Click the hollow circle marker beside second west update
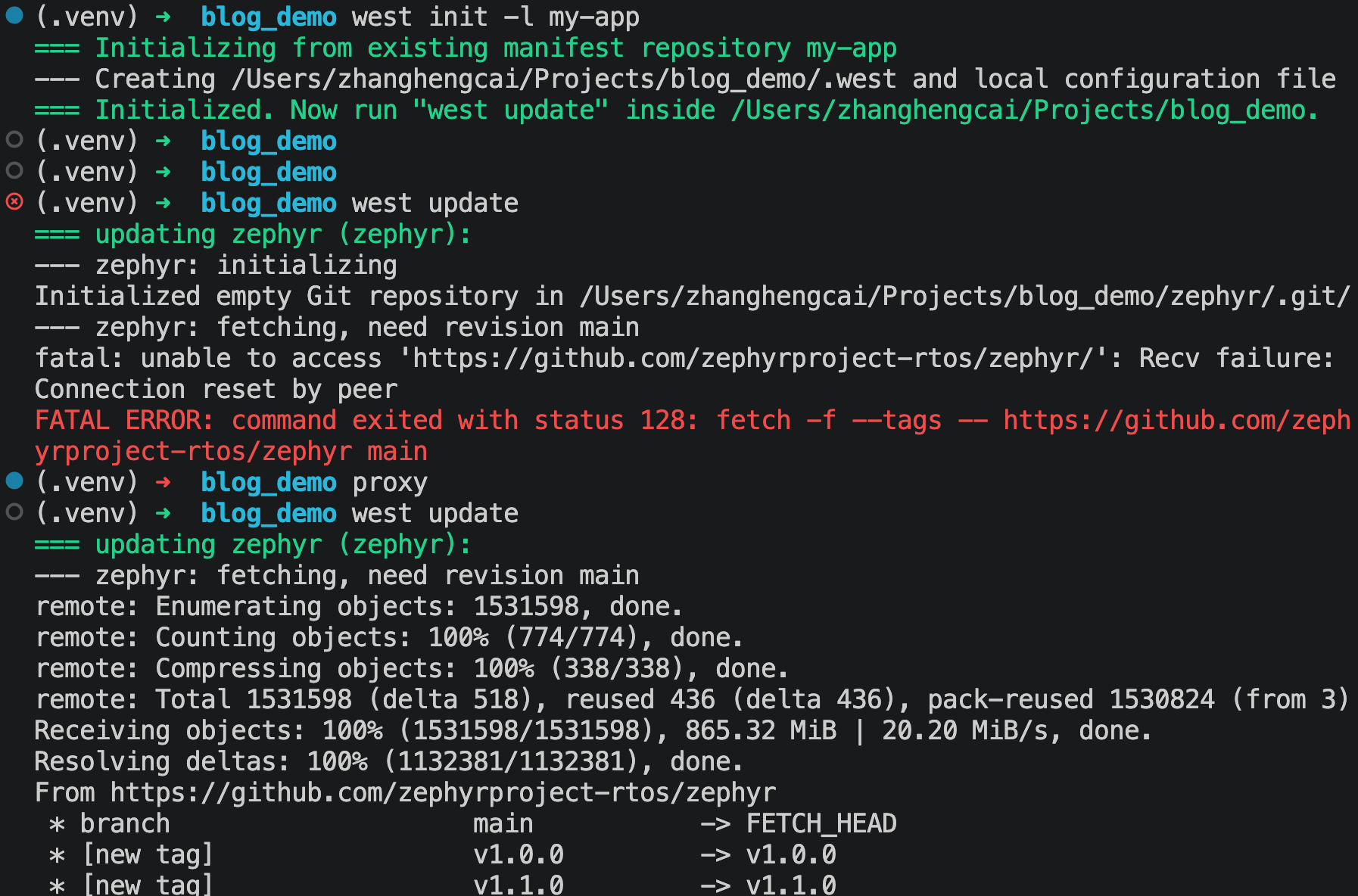 (14, 512)
